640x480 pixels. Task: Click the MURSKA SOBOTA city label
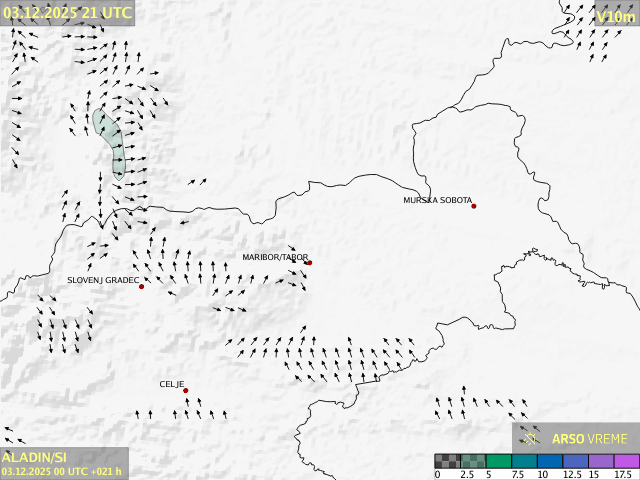pyautogui.click(x=437, y=200)
